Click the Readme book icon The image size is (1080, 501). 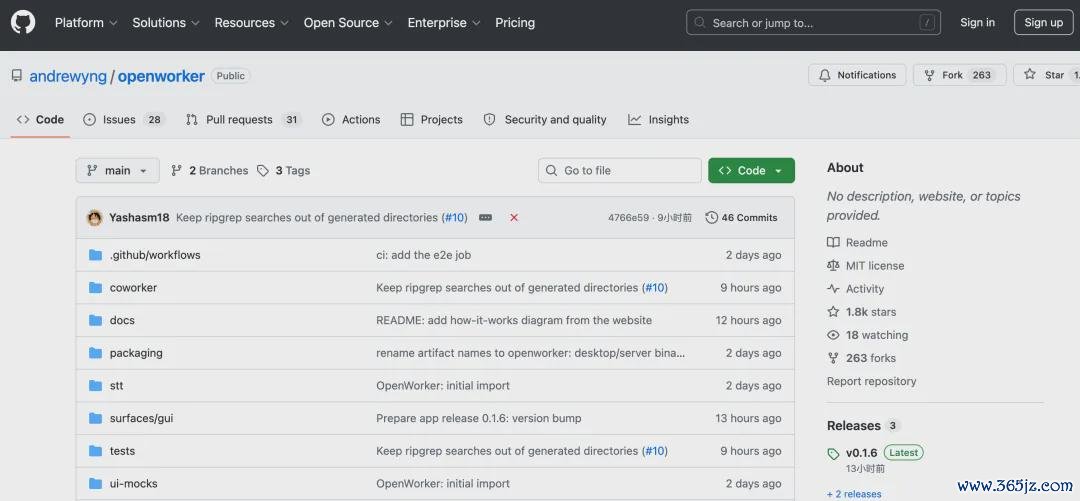[833, 243]
